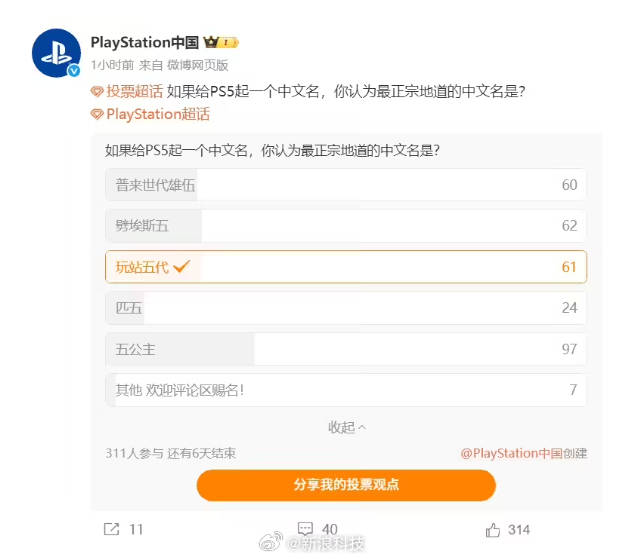Choose the checked 玩站五代 option

tap(346, 267)
